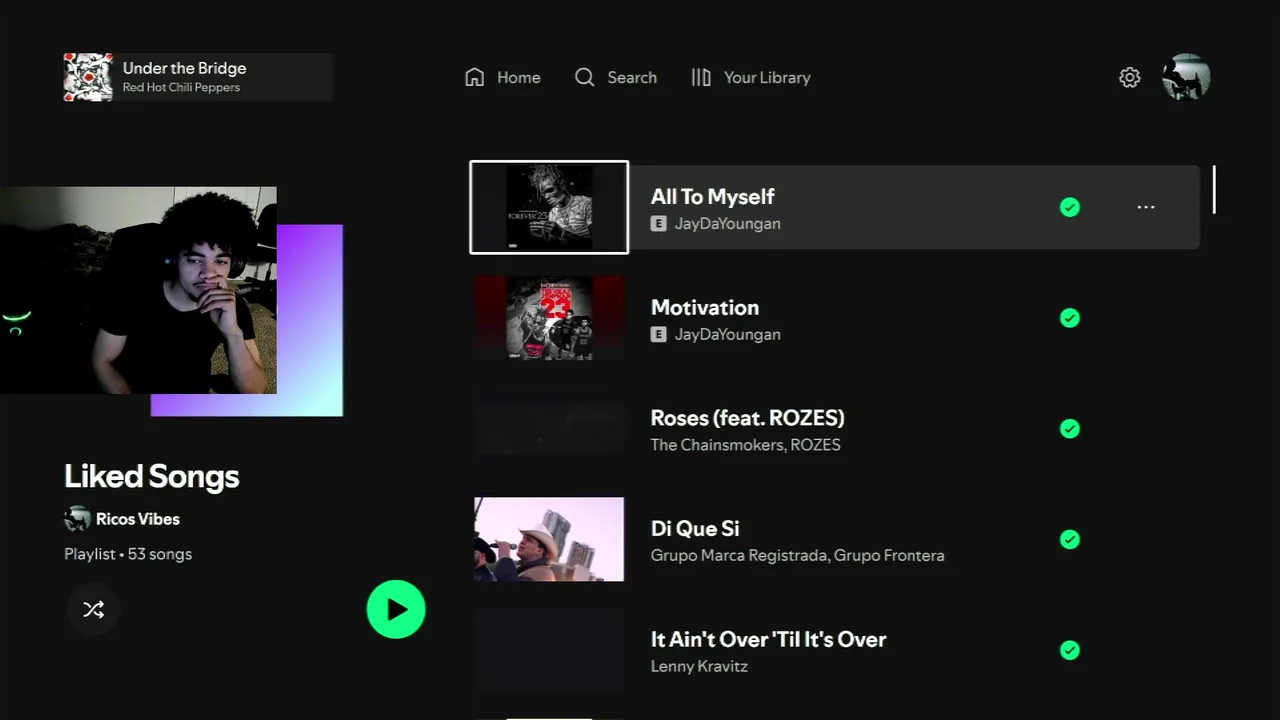Image resolution: width=1280 pixels, height=720 pixels.
Task: Open the profile avatar menu
Action: click(x=1186, y=77)
